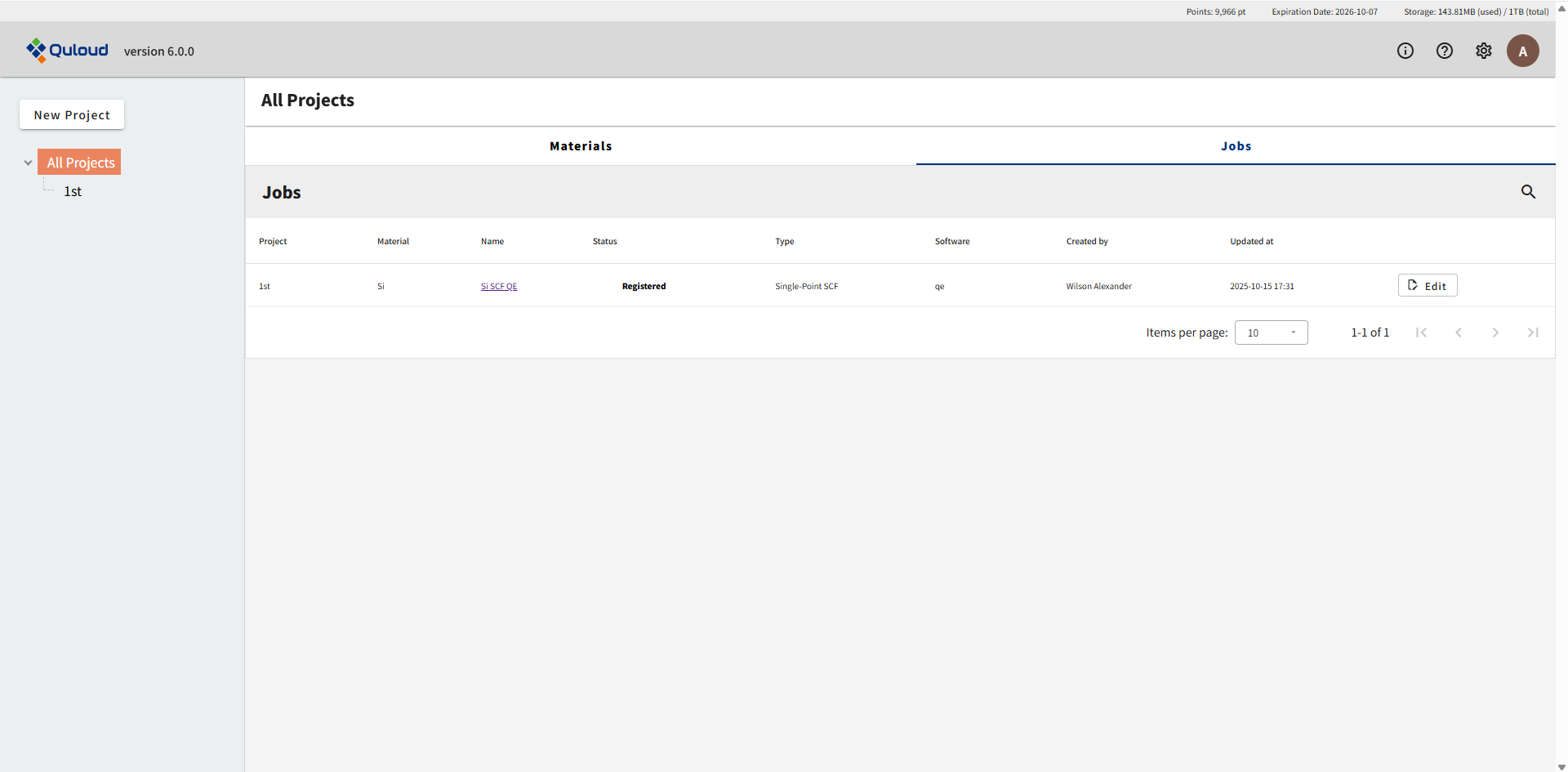
Task: Open the Si SCF QE job link
Action: (x=498, y=286)
